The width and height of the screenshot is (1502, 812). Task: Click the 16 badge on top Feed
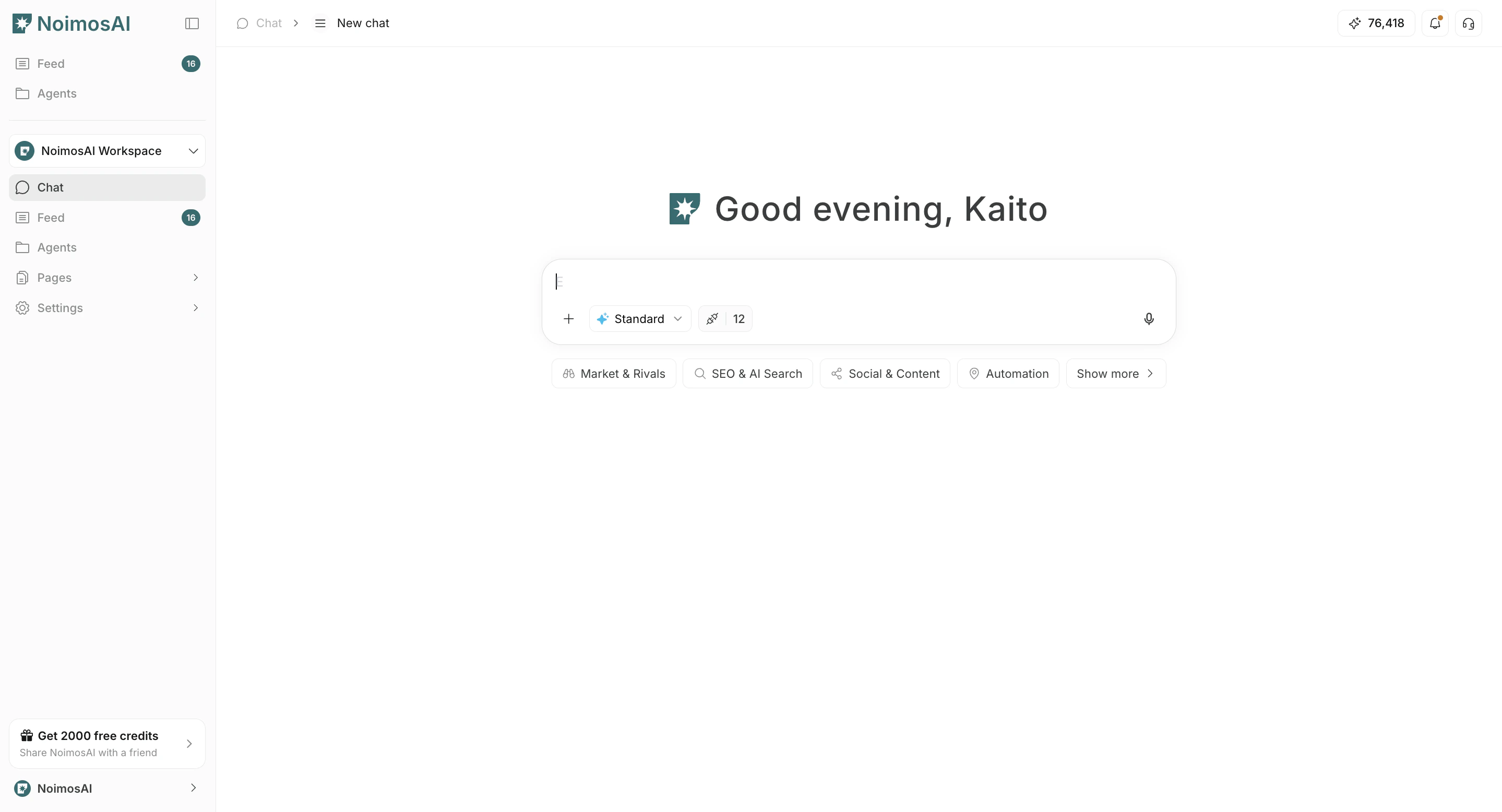190,64
